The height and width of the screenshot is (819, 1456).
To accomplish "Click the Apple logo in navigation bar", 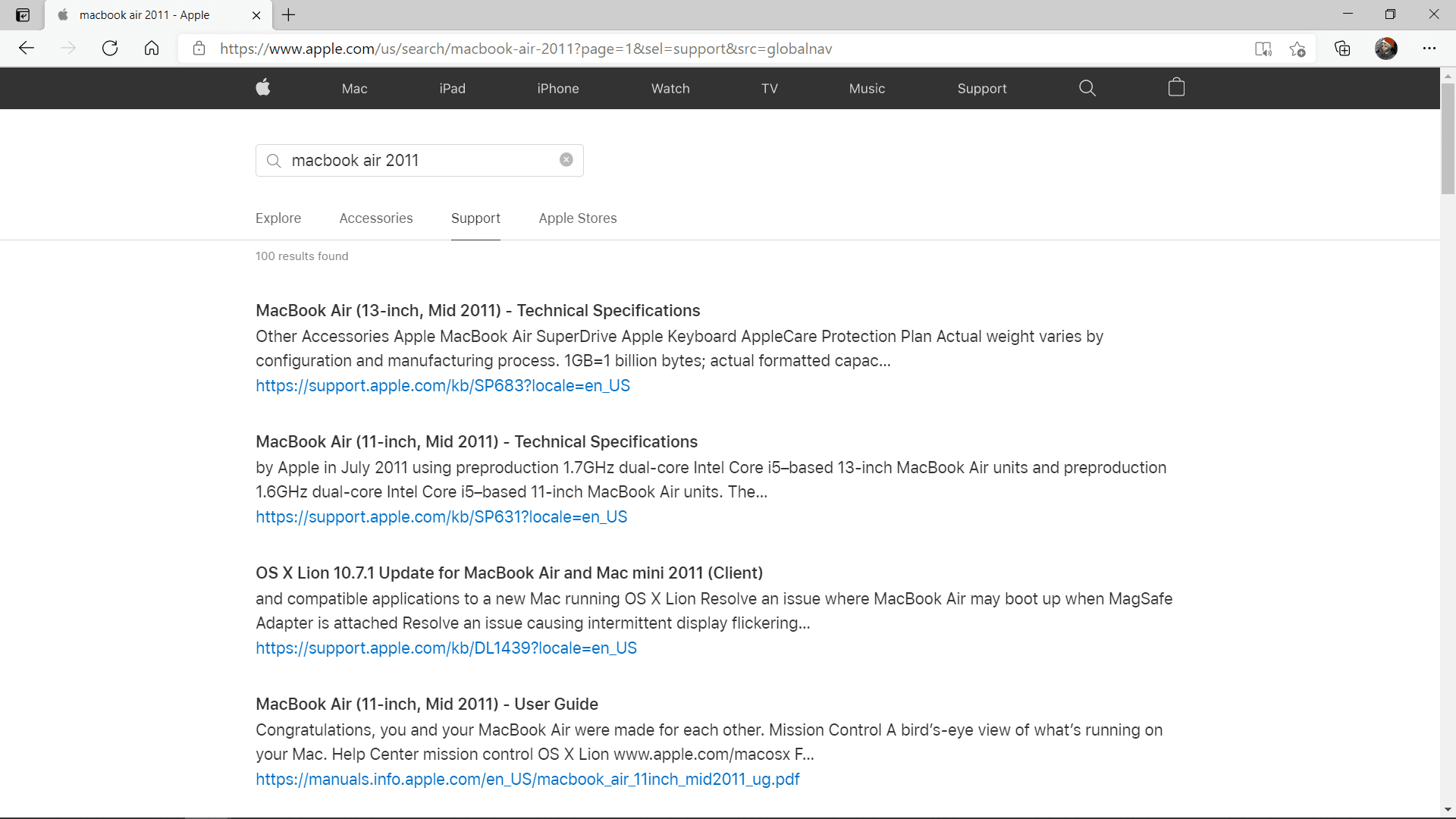I will [x=263, y=87].
